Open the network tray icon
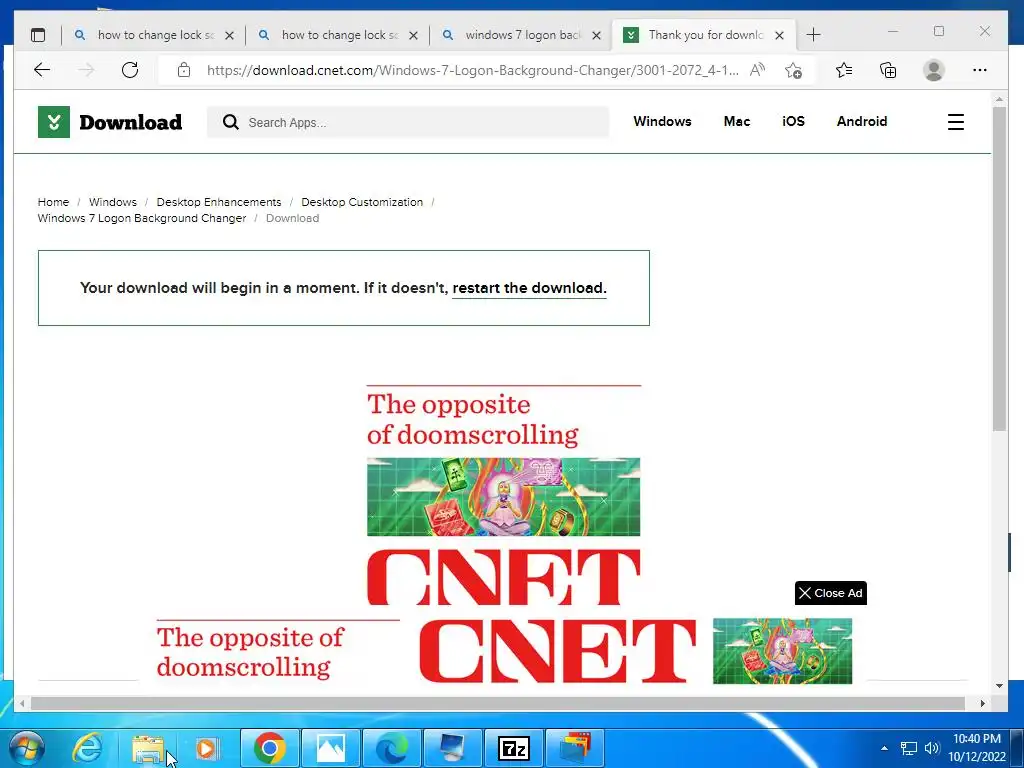 coord(908,748)
